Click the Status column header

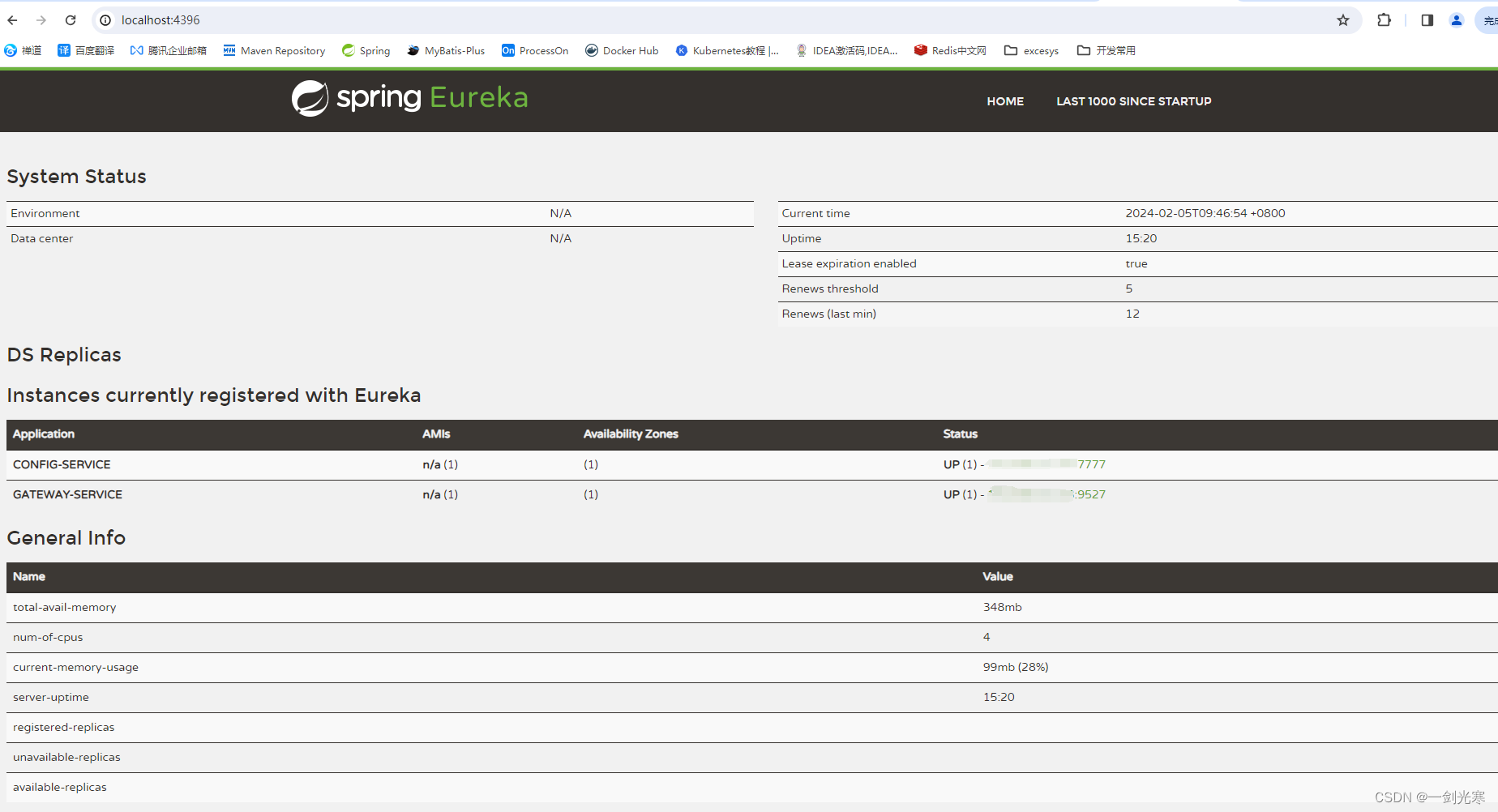point(960,434)
